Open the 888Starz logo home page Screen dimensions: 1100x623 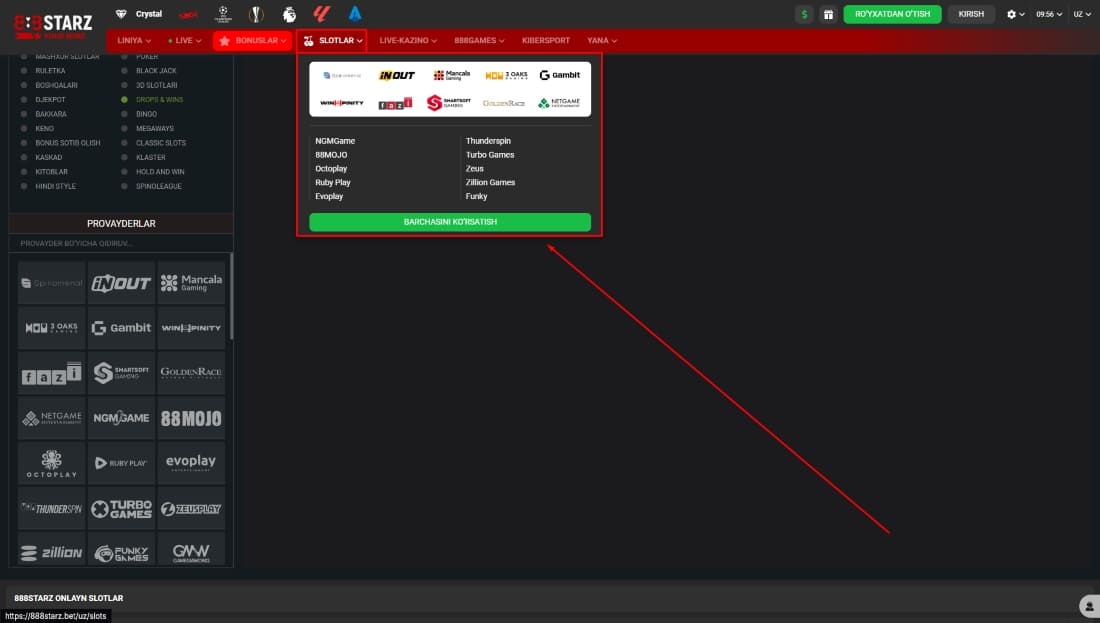53,27
